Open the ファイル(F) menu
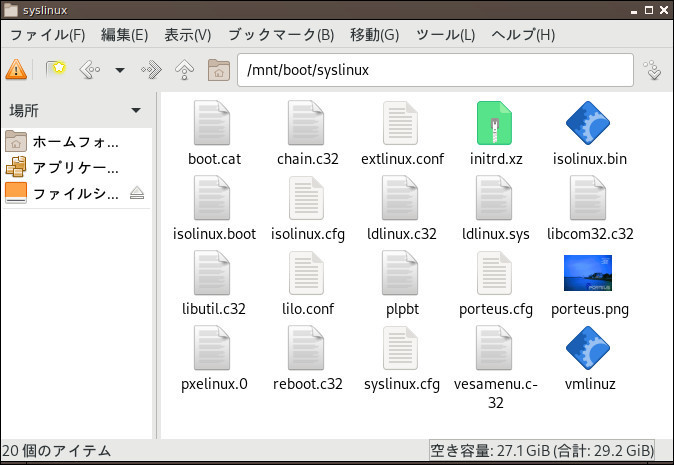674x465 pixels. pos(47,35)
